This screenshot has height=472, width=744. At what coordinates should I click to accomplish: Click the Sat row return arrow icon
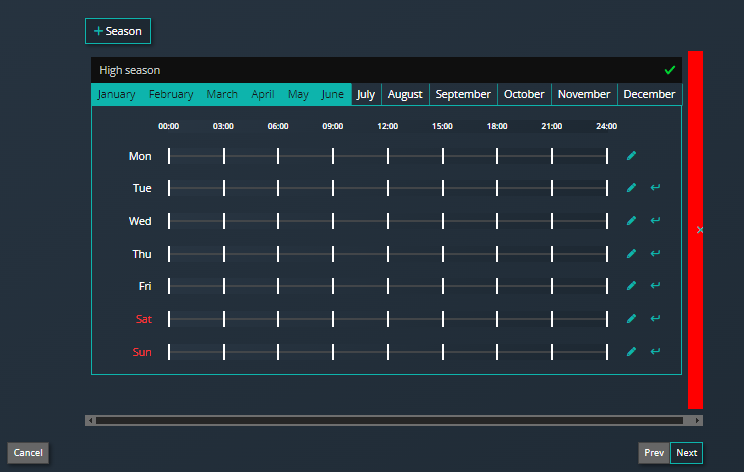(x=655, y=318)
